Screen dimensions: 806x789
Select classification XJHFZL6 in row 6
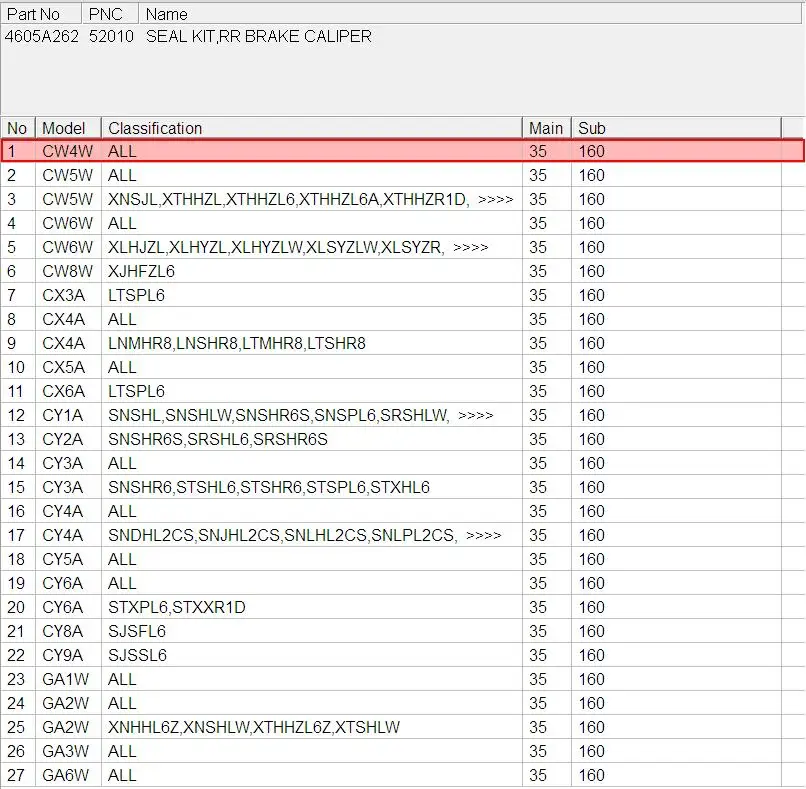coord(141,271)
